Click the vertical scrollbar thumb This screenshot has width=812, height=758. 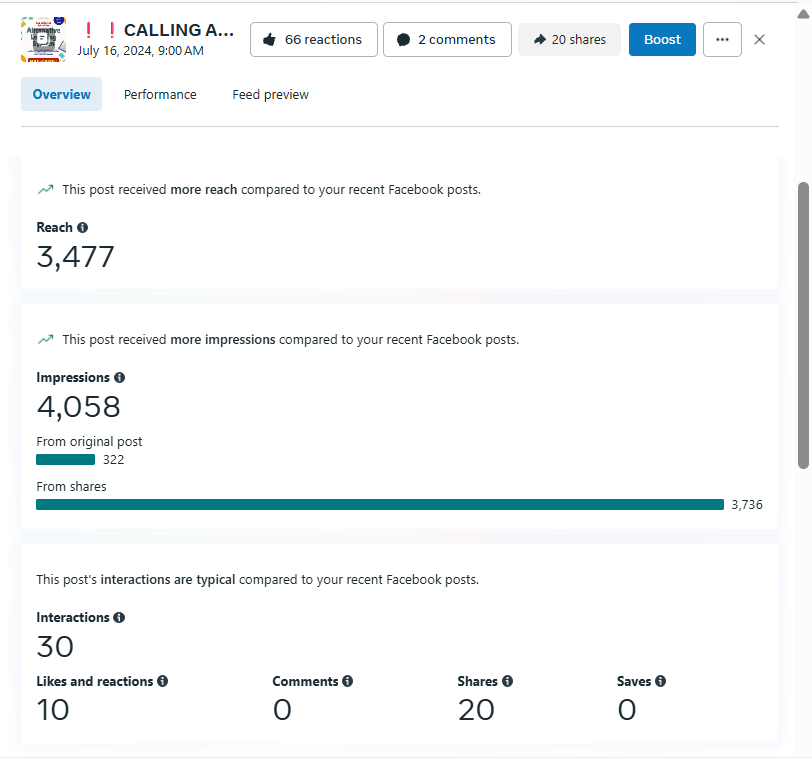[x=803, y=325]
